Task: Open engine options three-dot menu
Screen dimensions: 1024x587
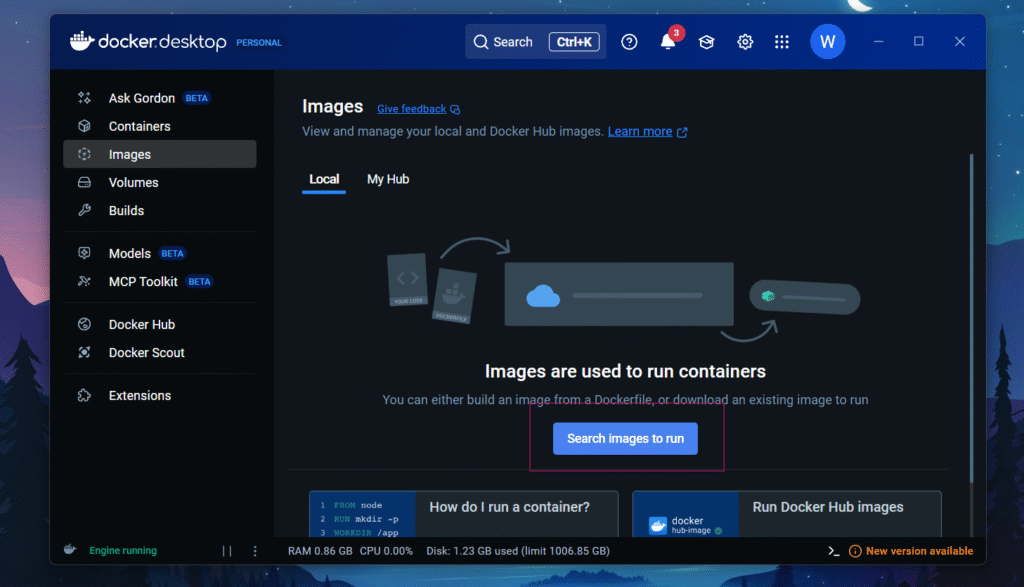Action: pos(255,551)
